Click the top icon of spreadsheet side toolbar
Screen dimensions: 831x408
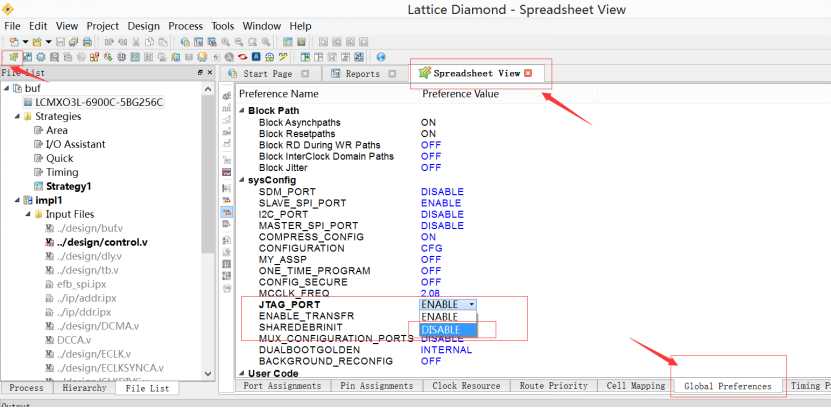point(227,96)
